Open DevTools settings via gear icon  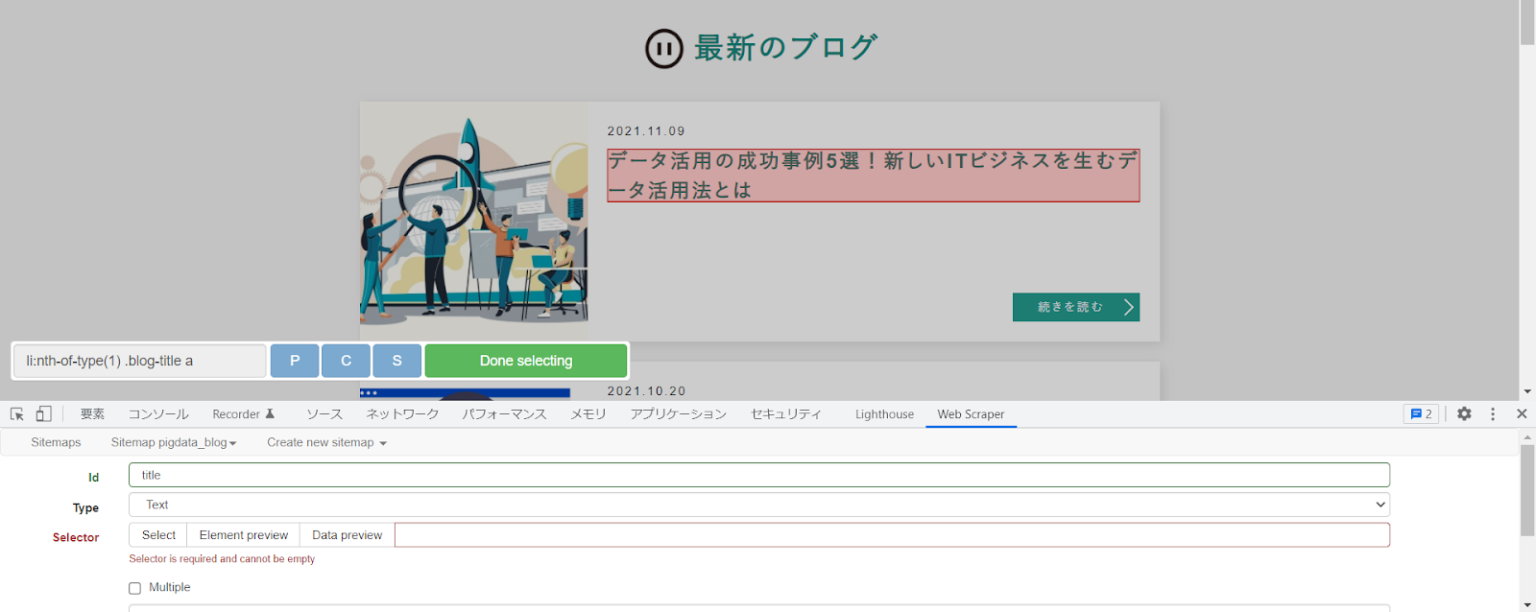[1464, 413]
